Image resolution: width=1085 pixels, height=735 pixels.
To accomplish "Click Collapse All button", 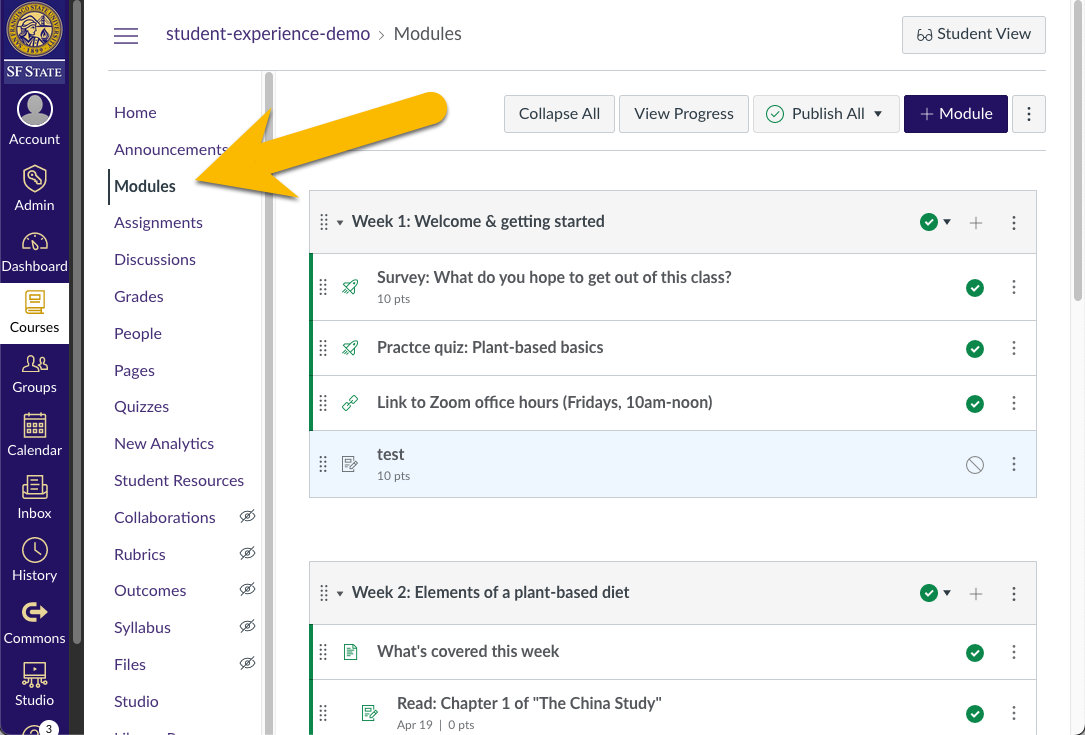I will (559, 114).
